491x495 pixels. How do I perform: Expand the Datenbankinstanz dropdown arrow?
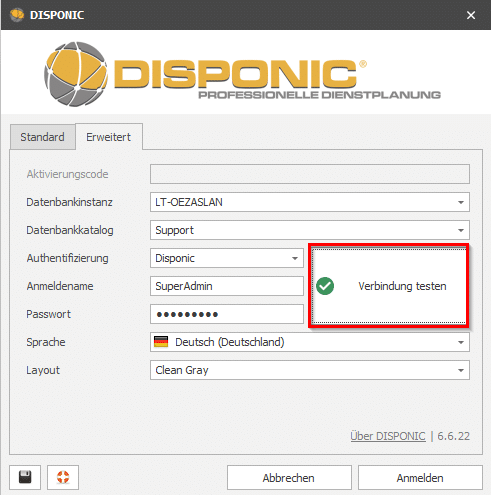[x=461, y=202]
